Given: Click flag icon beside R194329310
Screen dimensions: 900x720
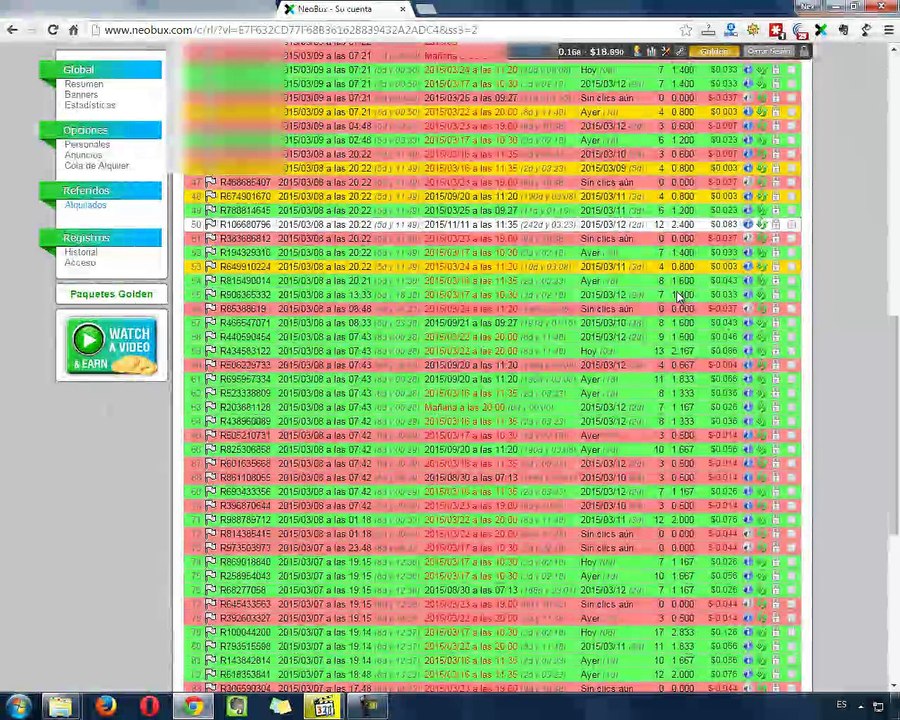Looking at the screenshot, I should pyautogui.click(x=211, y=253).
